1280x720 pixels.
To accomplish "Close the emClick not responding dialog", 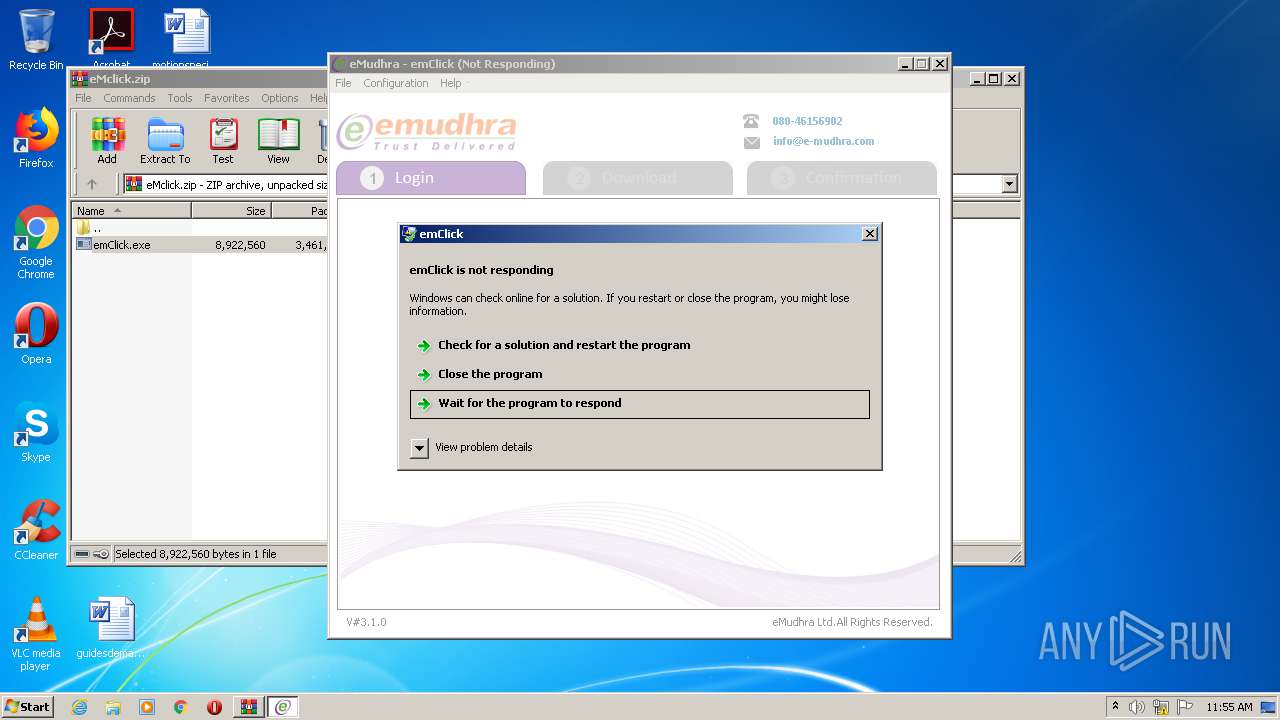I will pos(869,233).
